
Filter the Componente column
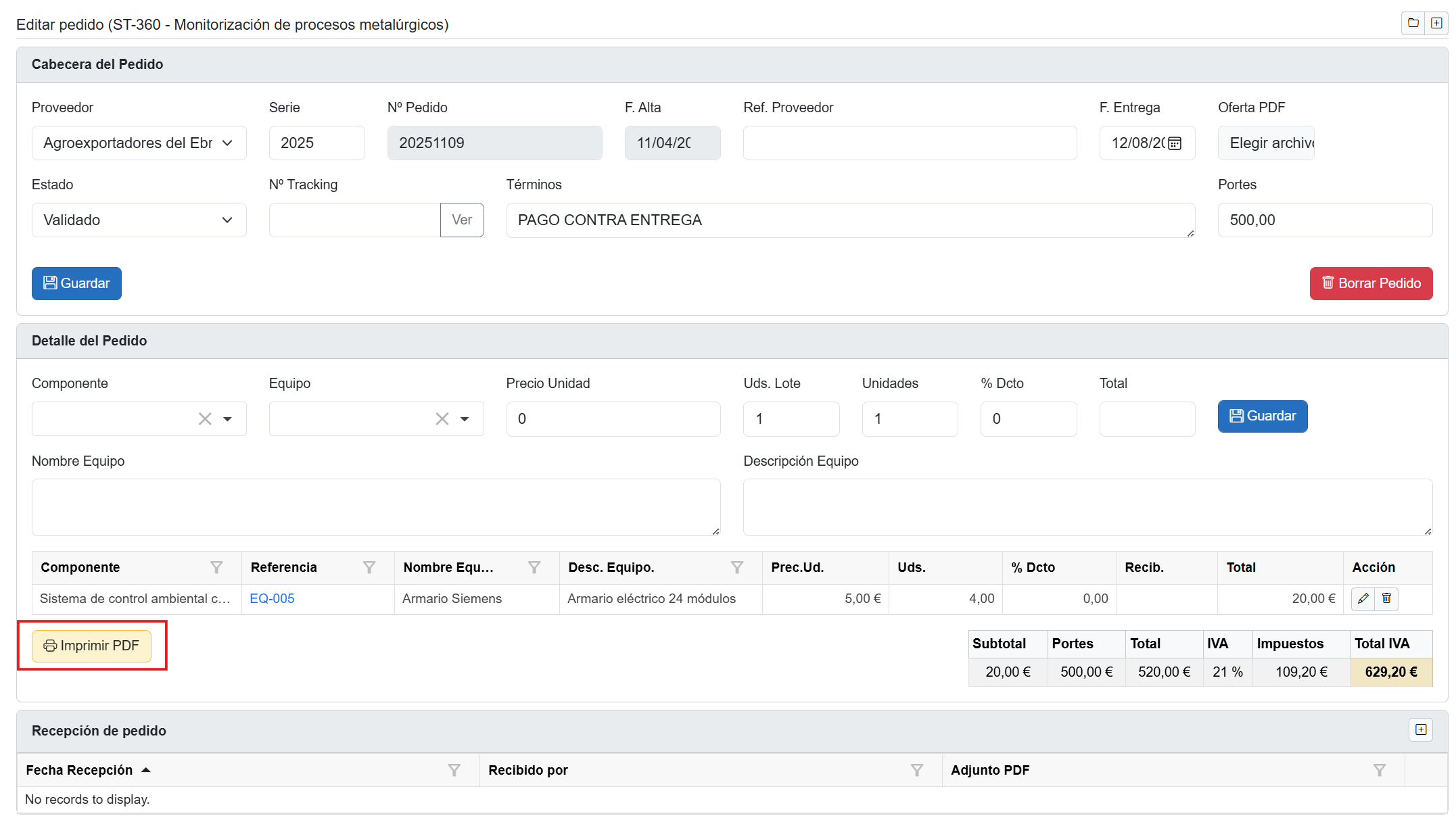(x=216, y=568)
